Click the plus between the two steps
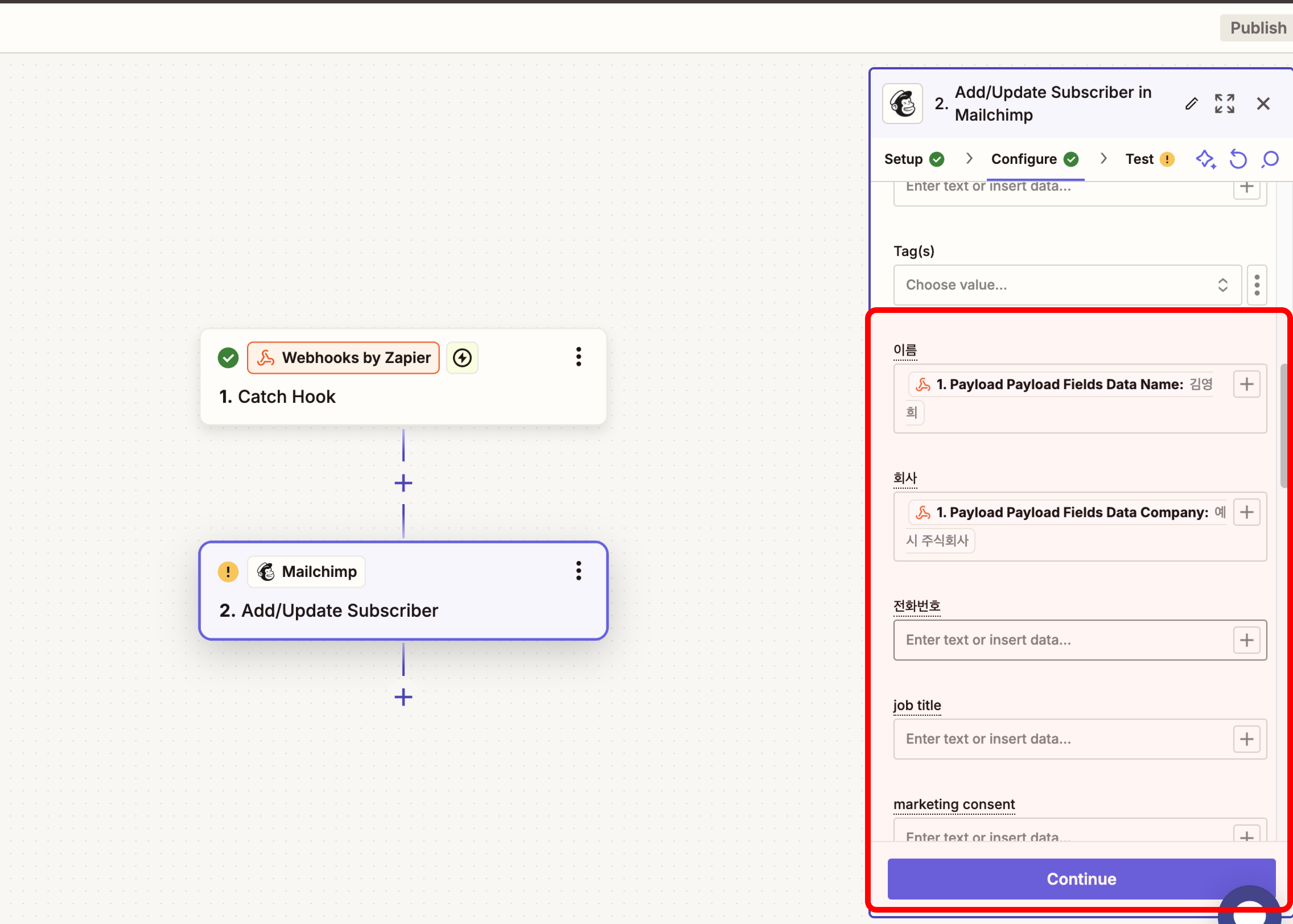Viewport: 1293px width, 924px height. point(403,483)
